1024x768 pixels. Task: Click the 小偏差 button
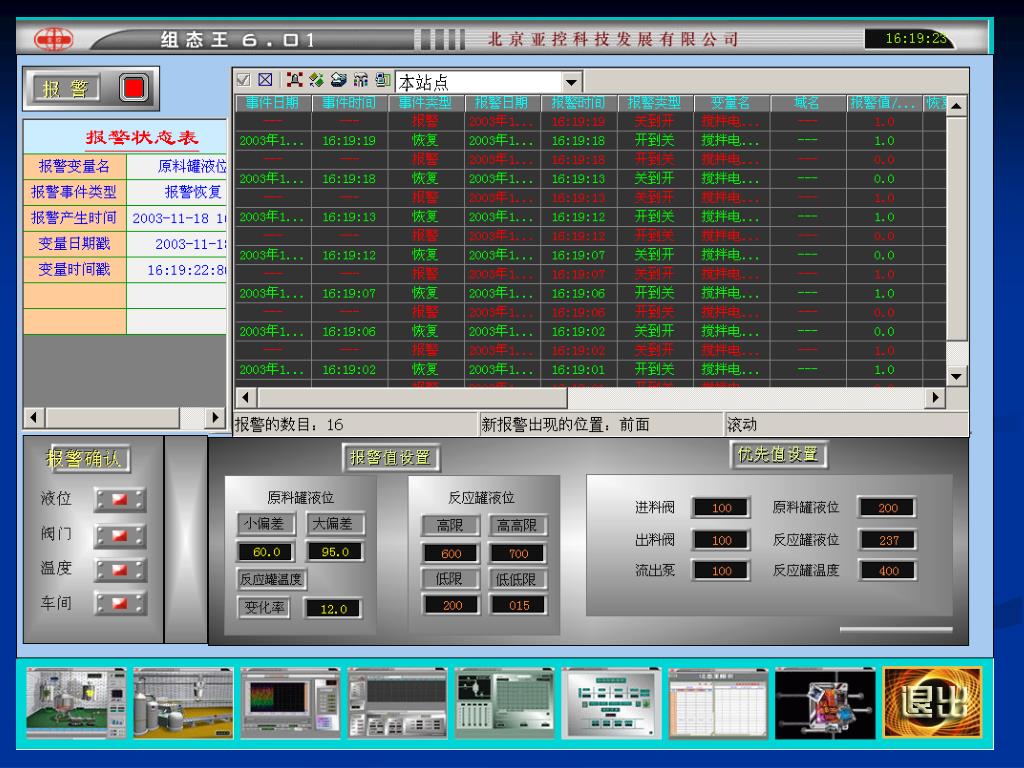(265, 524)
